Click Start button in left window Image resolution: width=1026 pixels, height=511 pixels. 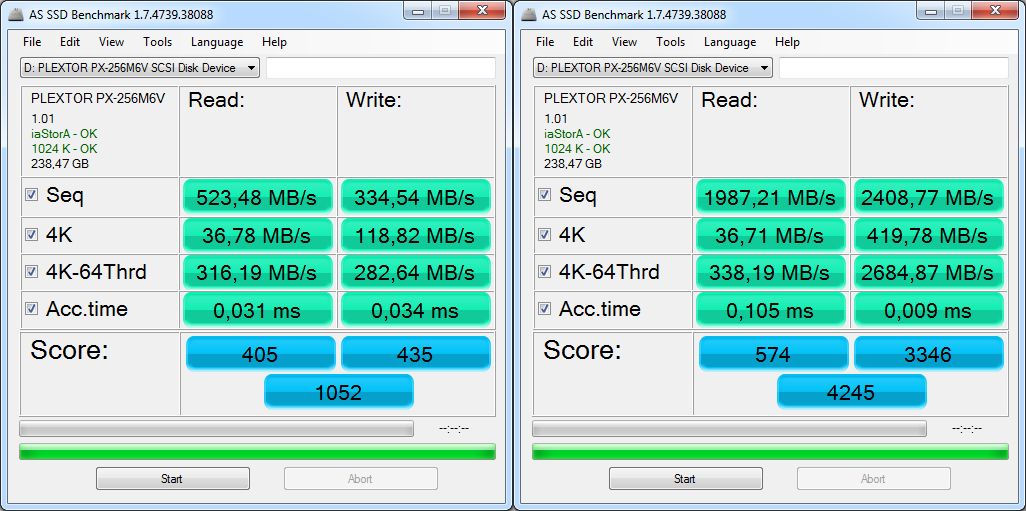[x=173, y=478]
